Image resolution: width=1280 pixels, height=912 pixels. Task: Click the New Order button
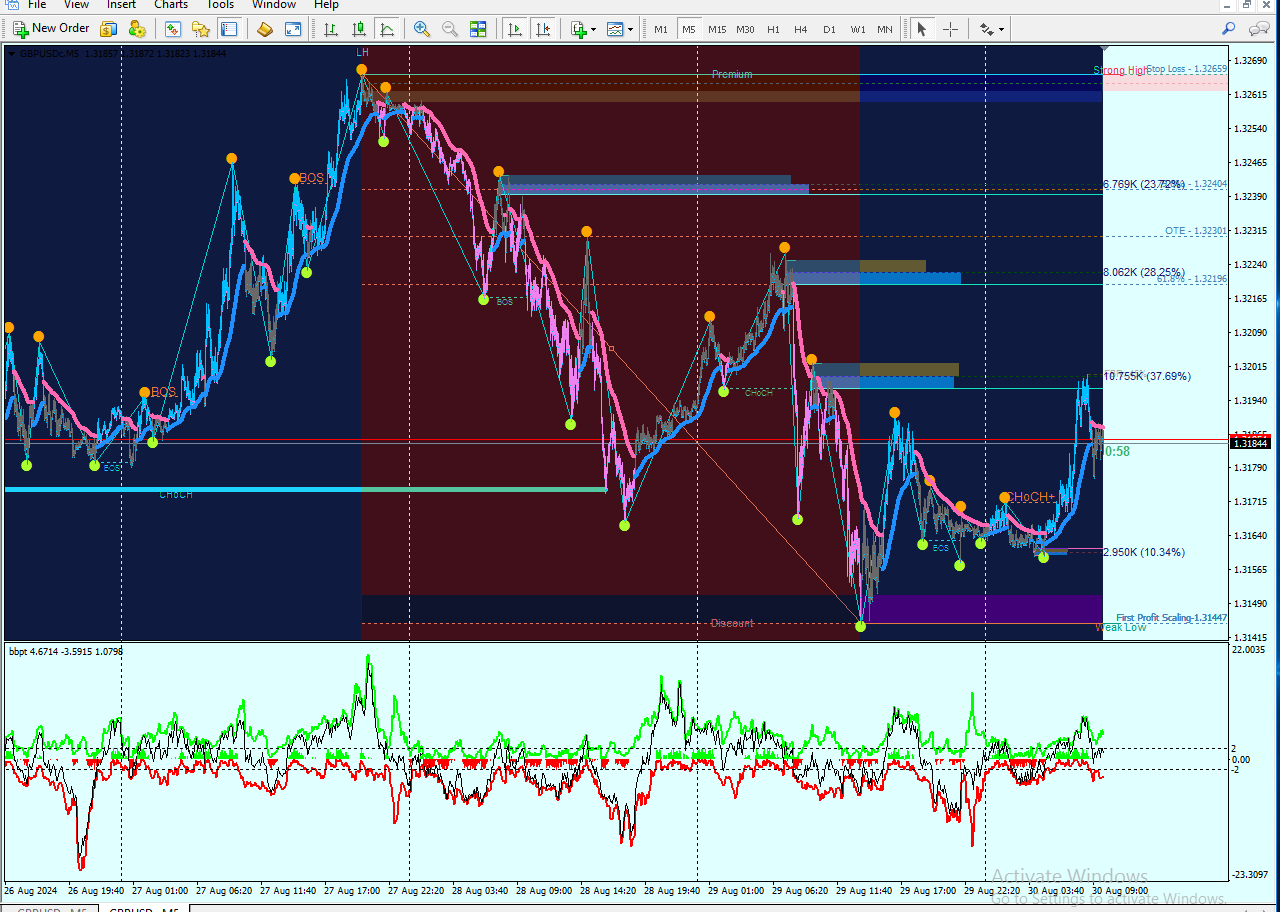51,29
